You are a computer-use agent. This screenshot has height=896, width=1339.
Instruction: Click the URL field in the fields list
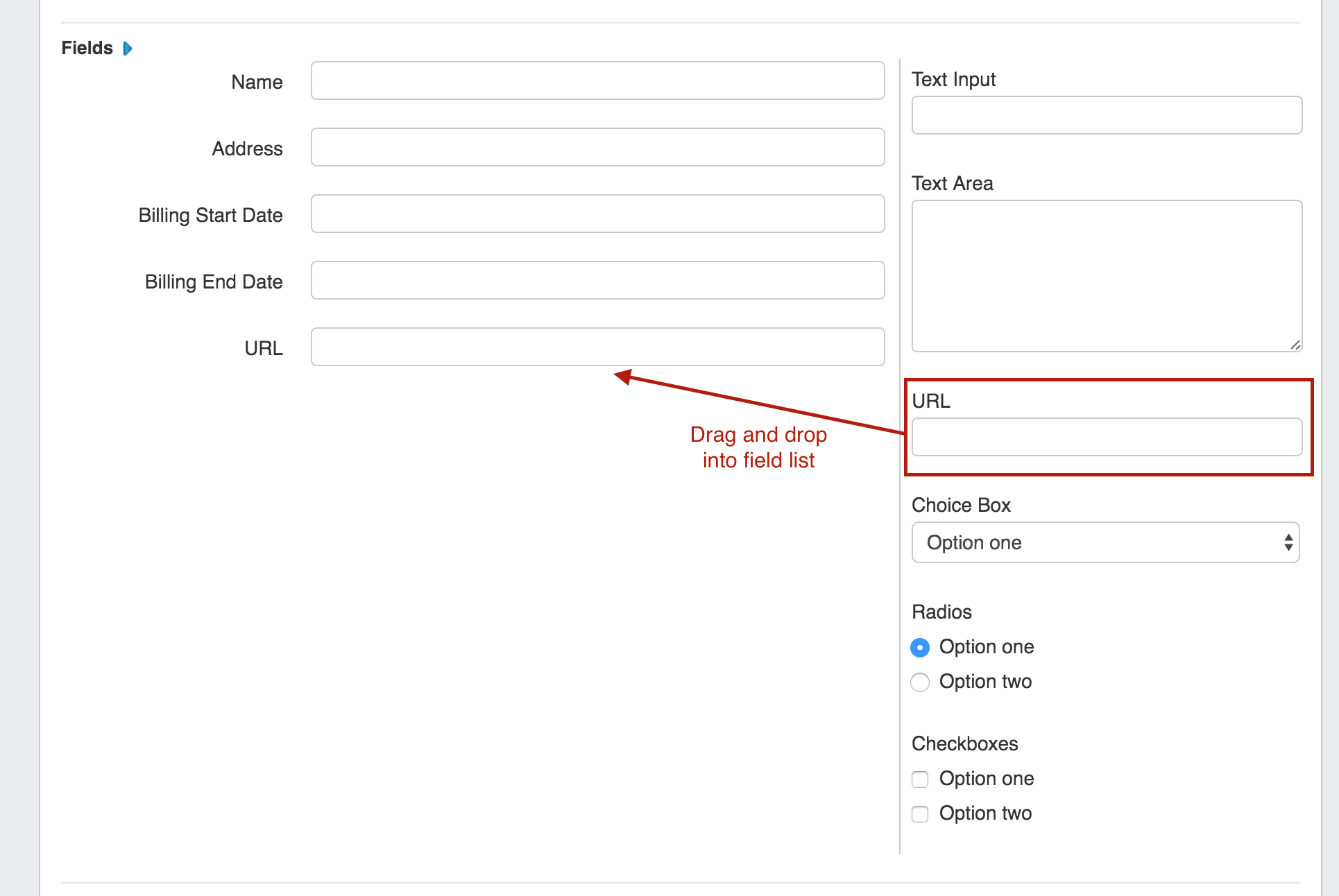pos(597,347)
